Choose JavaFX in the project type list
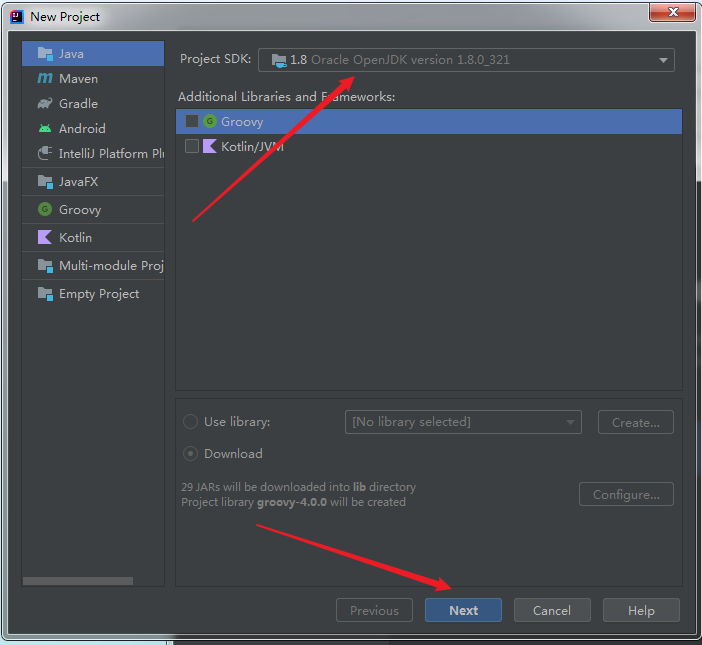The image size is (702, 645). pos(93,182)
